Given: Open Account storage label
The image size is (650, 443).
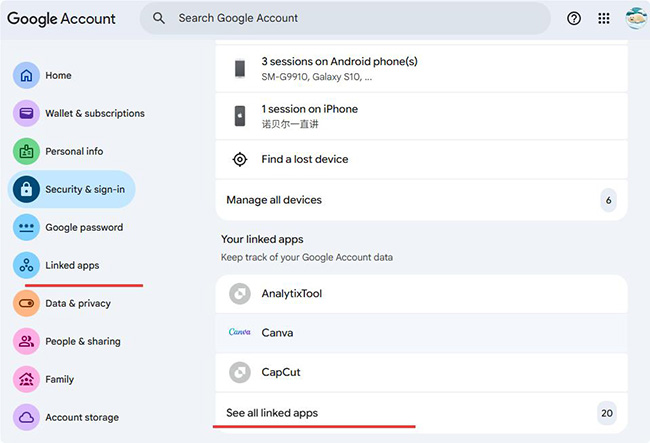Looking at the screenshot, I should click(82, 417).
